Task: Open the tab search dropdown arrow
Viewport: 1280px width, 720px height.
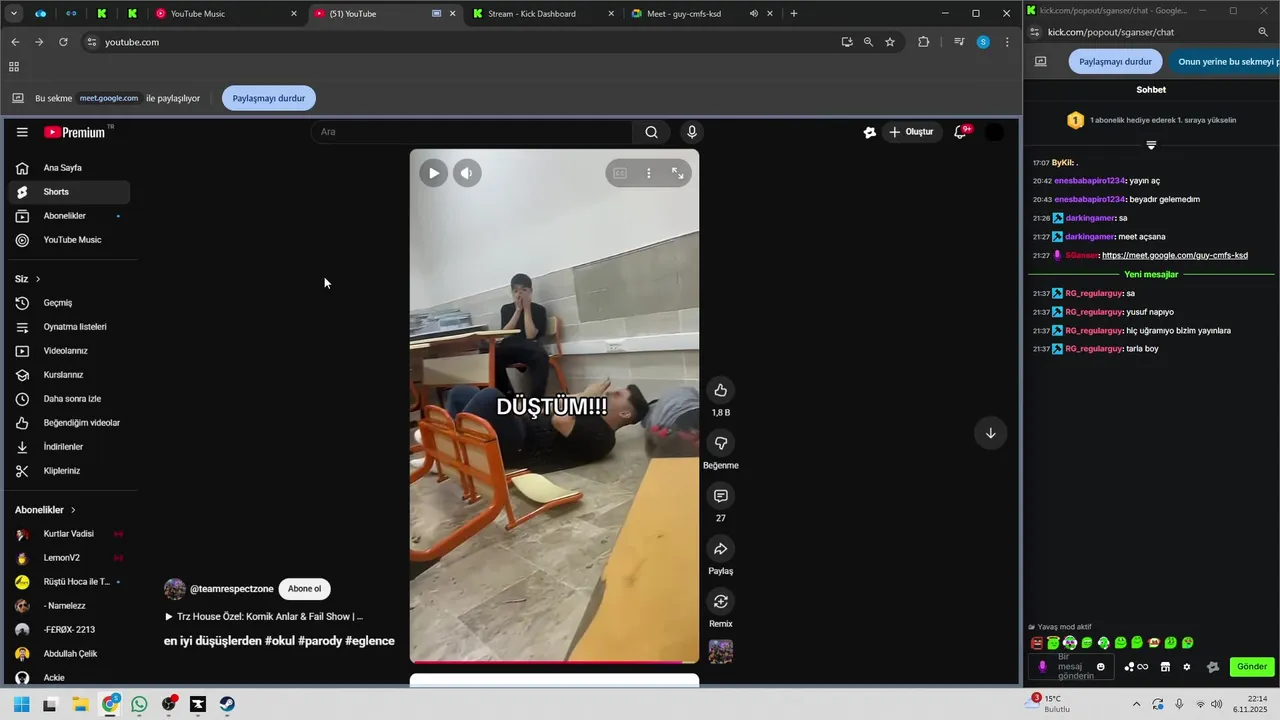Action: click(x=14, y=14)
